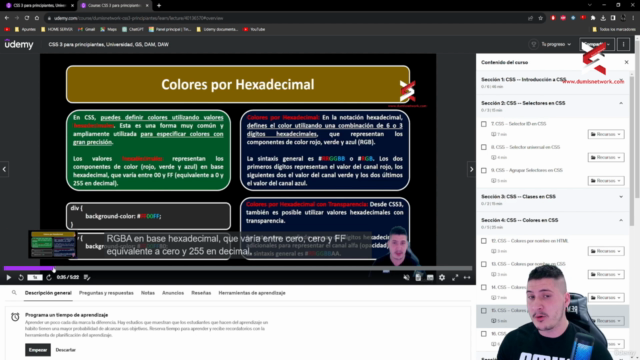Close the Contenido del curso panel

(627, 62)
